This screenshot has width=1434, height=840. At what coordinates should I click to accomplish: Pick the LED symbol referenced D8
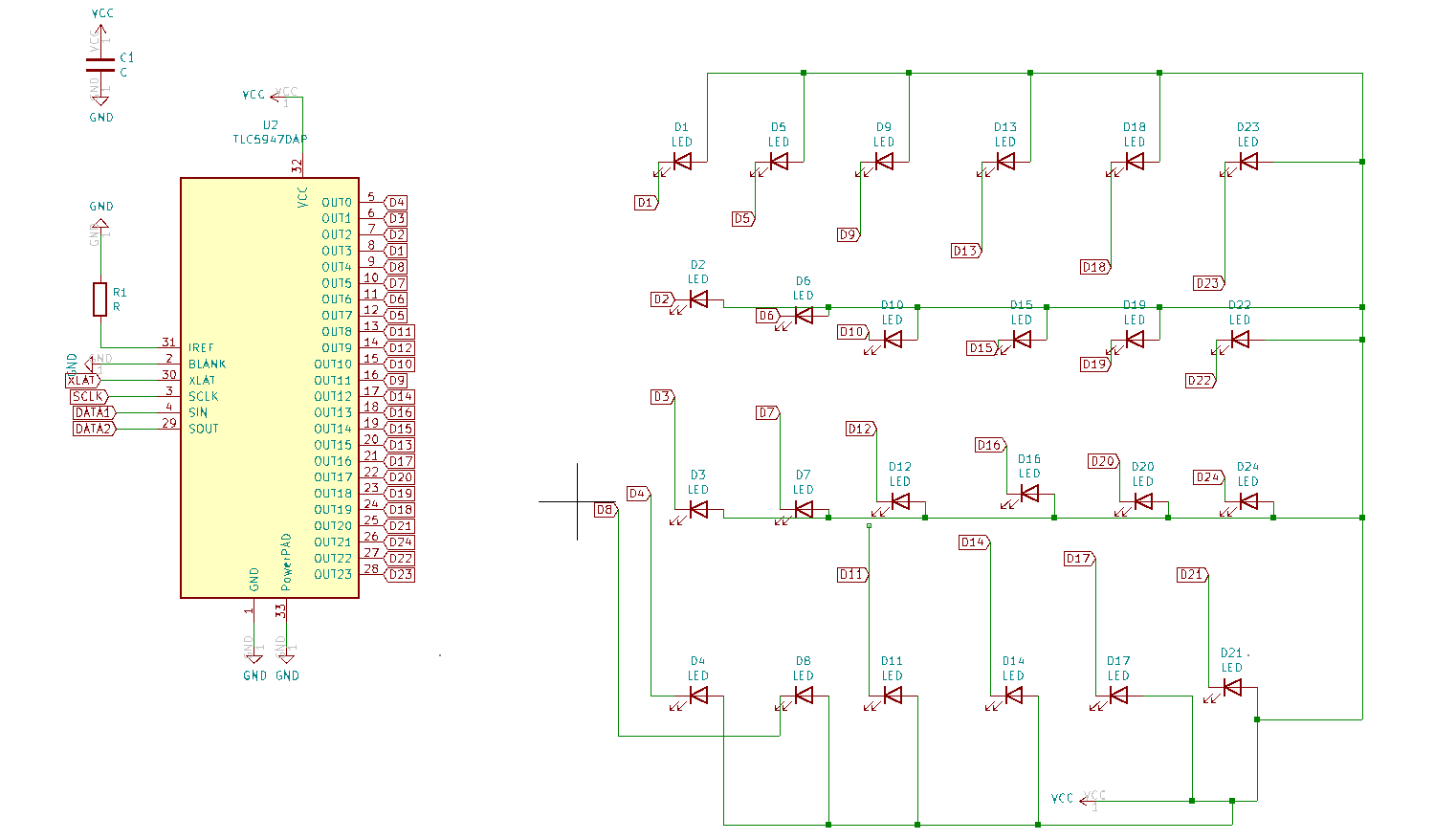(x=803, y=696)
